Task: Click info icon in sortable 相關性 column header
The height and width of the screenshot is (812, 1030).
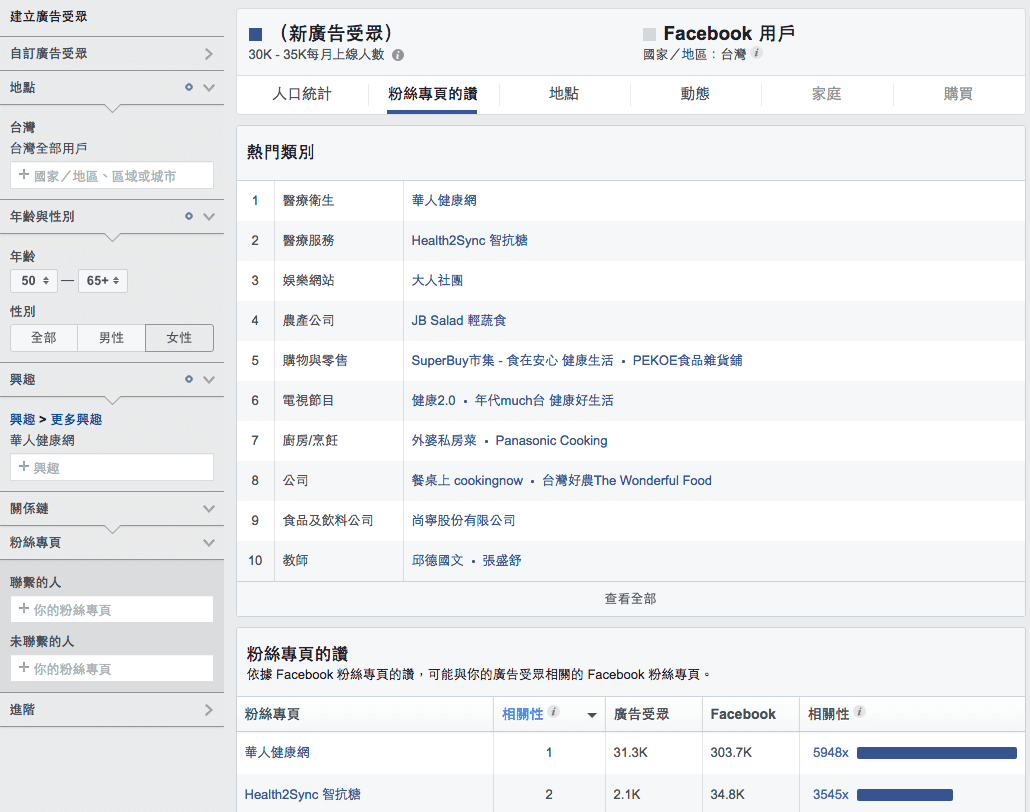Action: [x=554, y=713]
